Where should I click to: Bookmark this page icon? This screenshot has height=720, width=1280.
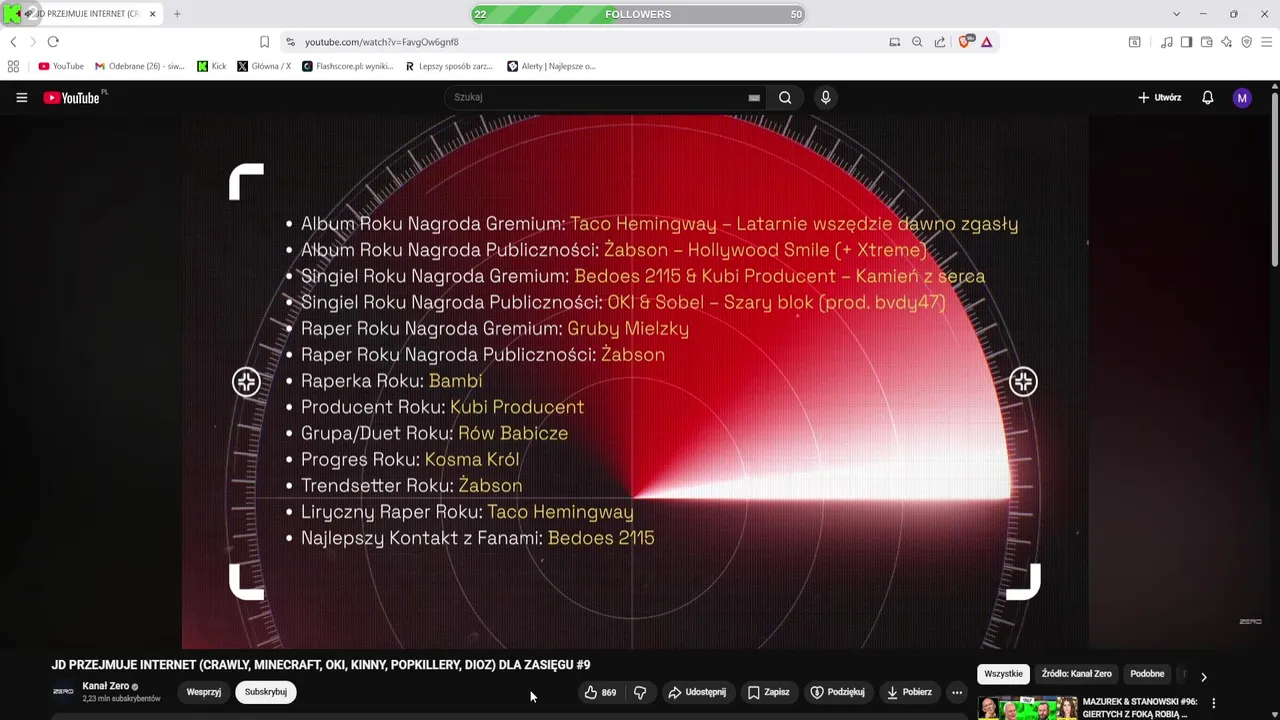click(264, 42)
